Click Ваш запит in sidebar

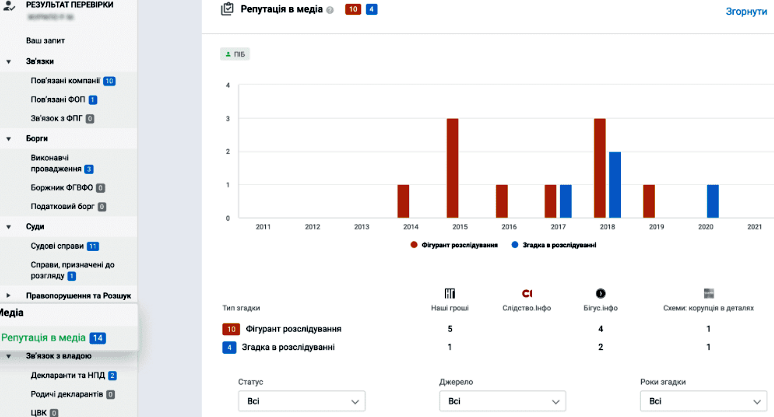[45, 41]
